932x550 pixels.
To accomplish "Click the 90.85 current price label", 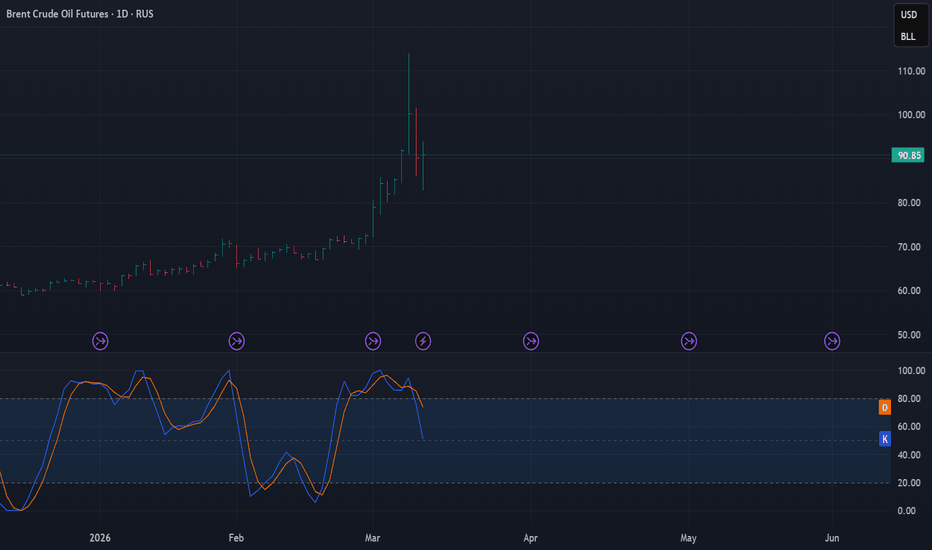I will click(x=908, y=155).
